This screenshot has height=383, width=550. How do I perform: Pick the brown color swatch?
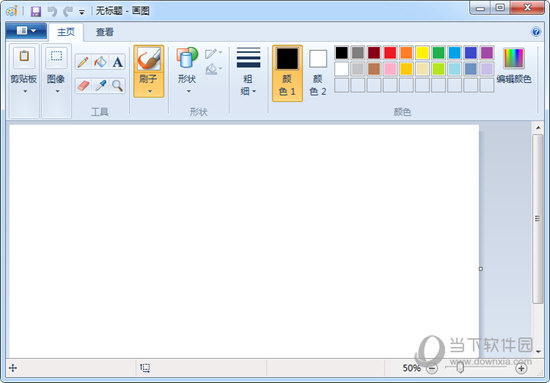(x=374, y=69)
